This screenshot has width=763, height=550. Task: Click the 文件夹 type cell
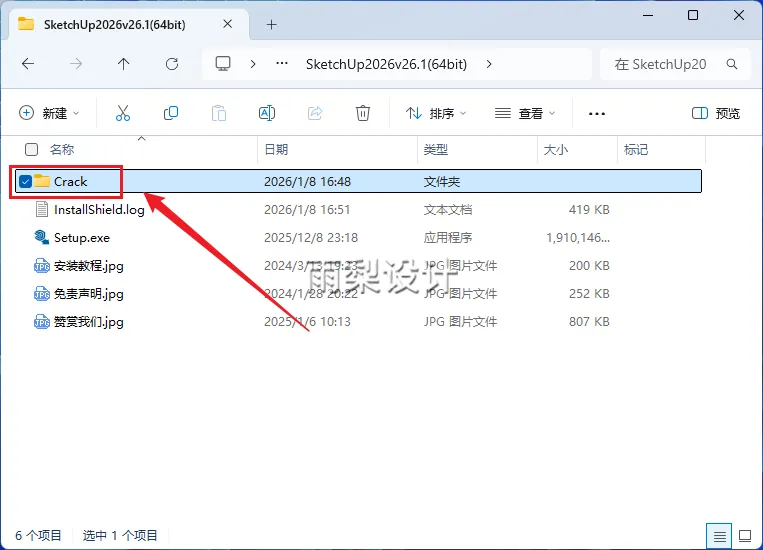pyautogui.click(x=442, y=182)
